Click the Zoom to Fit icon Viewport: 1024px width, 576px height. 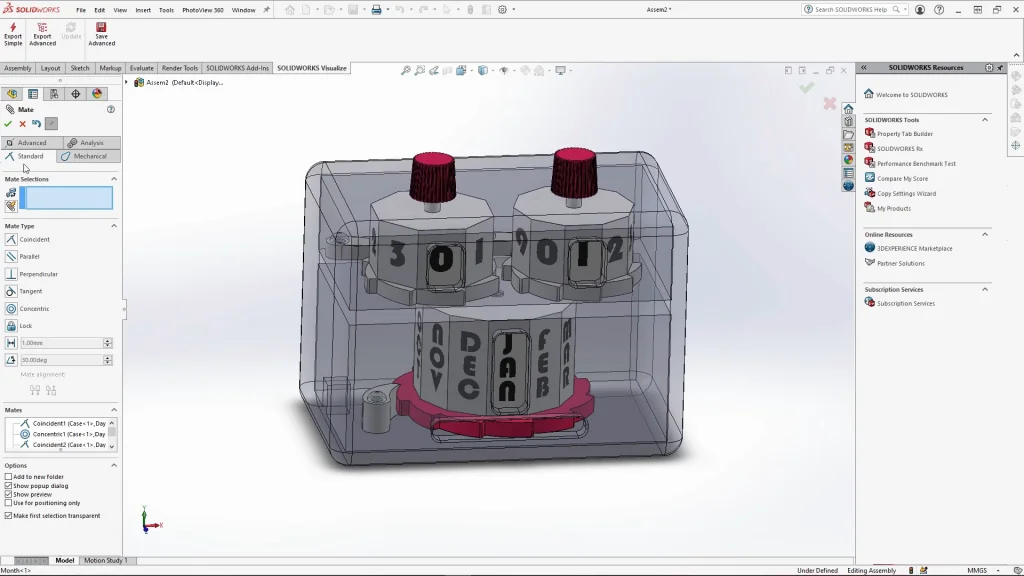(405, 70)
